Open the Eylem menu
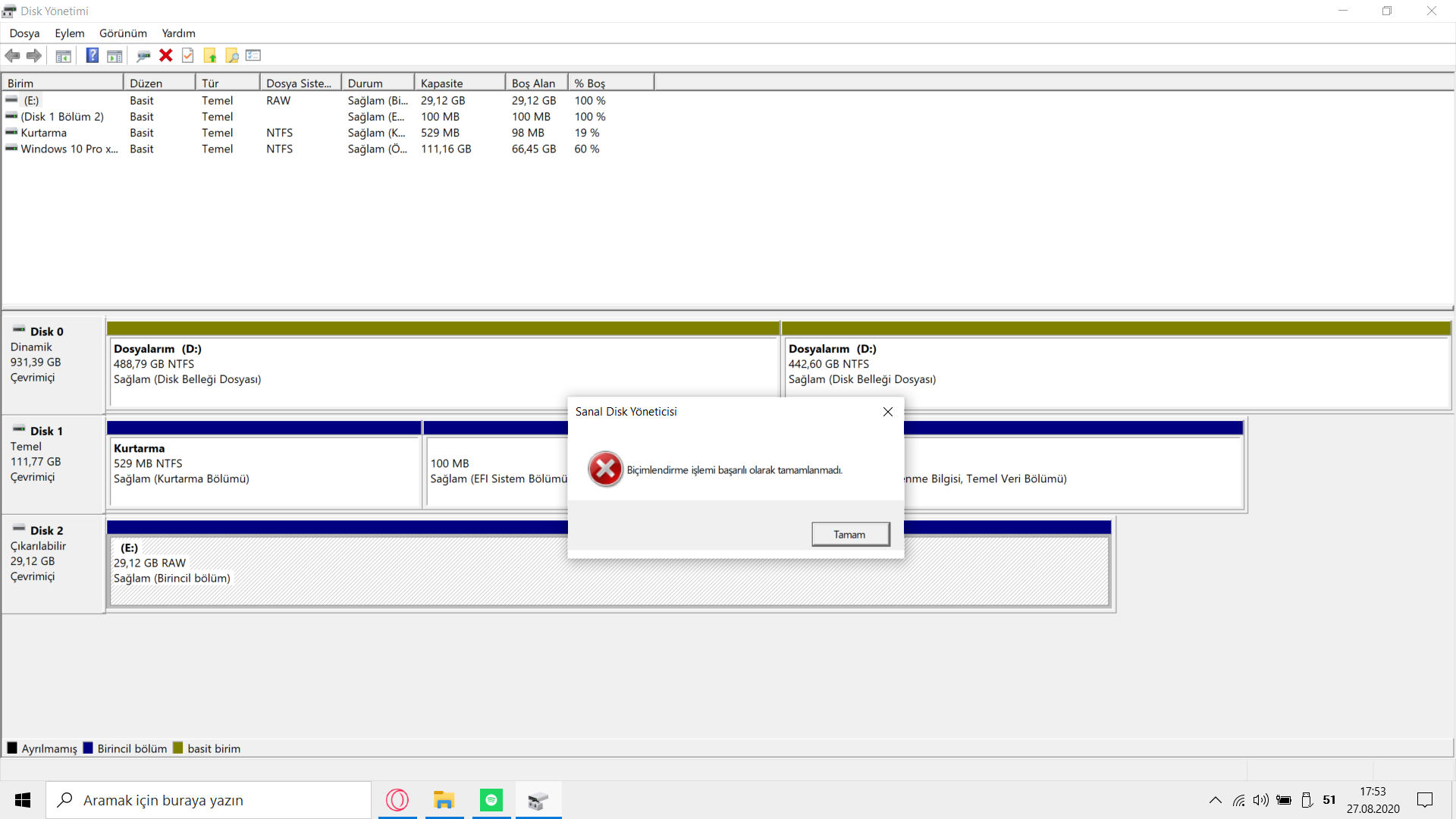 pyautogui.click(x=69, y=33)
